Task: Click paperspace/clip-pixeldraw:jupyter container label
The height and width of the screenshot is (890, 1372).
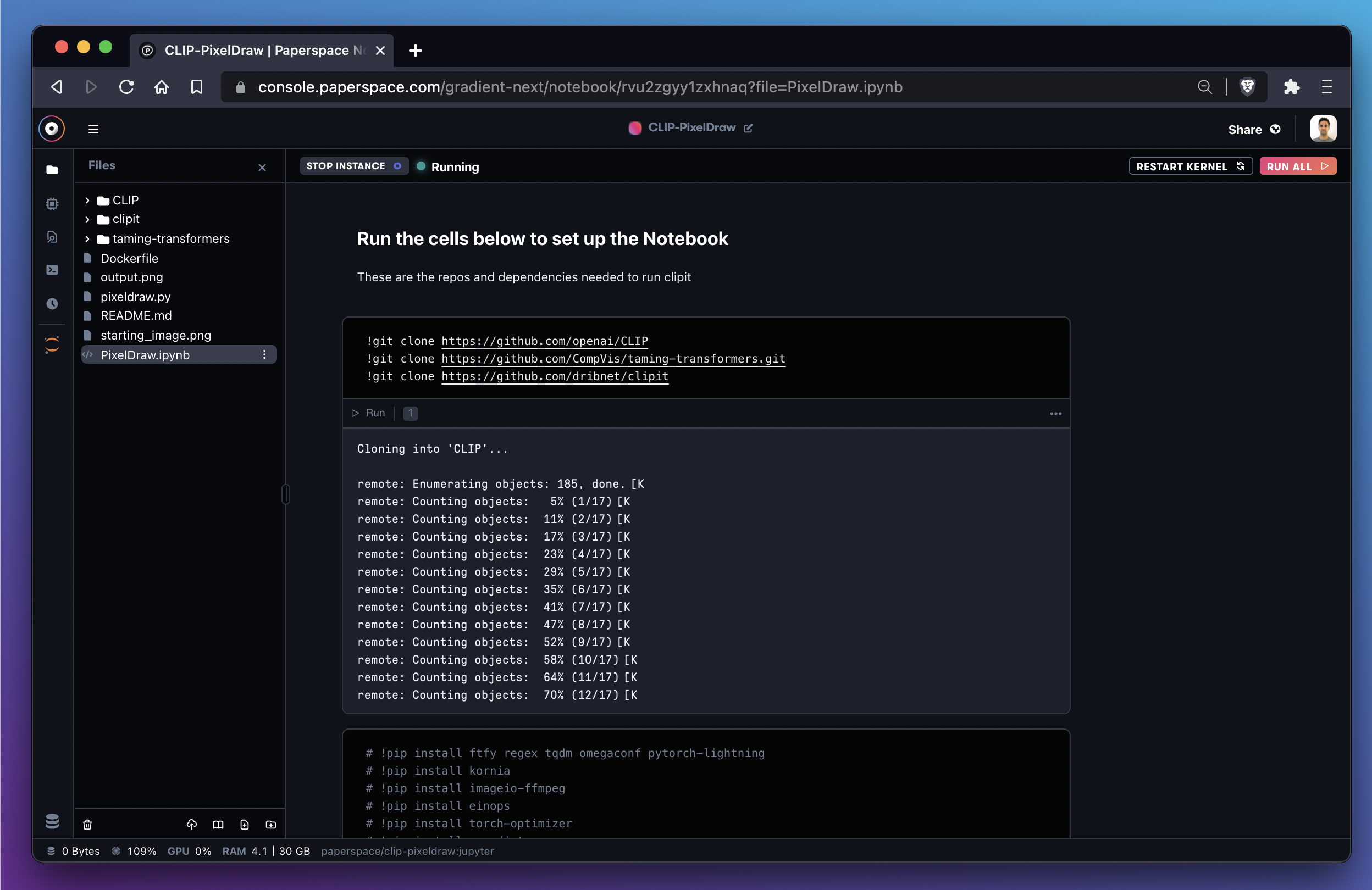Action: point(407,852)
